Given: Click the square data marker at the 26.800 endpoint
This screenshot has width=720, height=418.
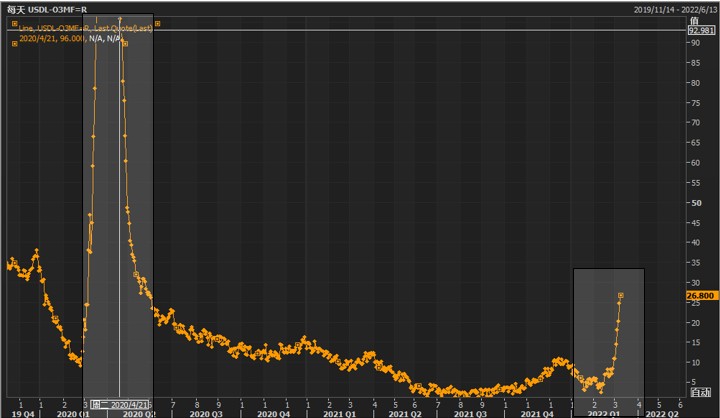Looking at the screenshot, I should pos(621,295).
